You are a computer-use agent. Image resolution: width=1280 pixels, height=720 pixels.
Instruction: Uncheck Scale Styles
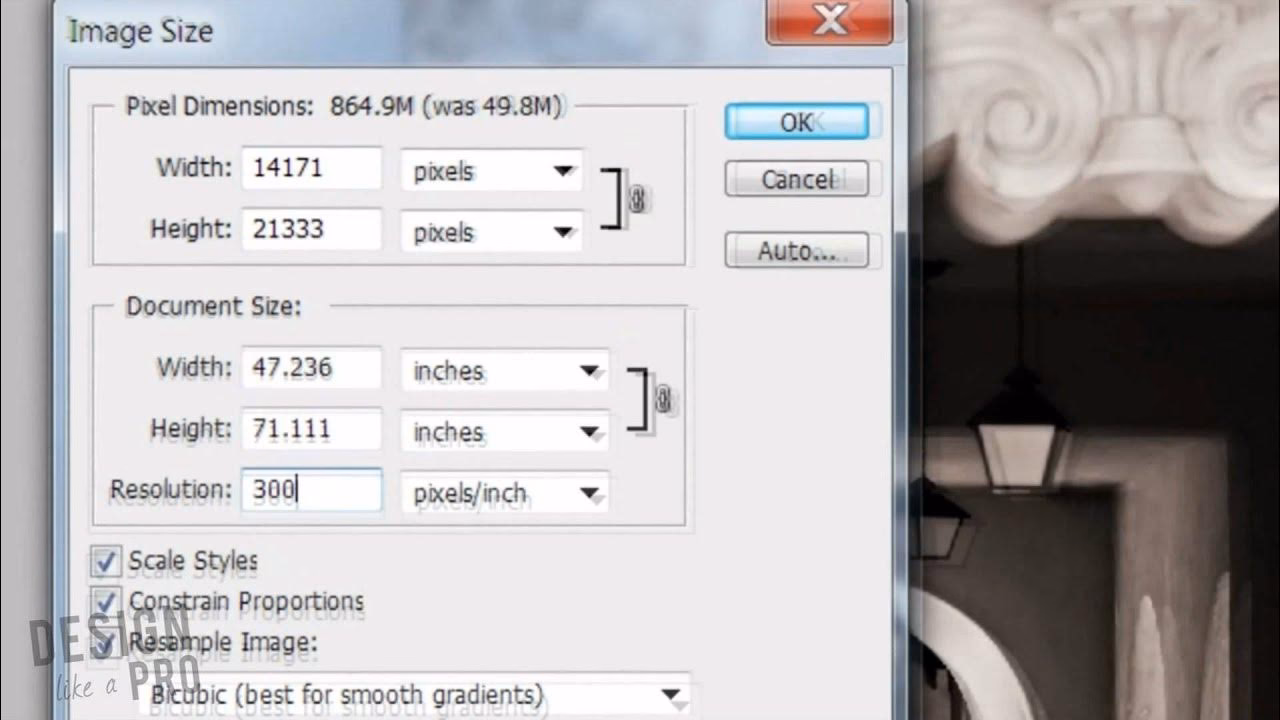point(105,561)
